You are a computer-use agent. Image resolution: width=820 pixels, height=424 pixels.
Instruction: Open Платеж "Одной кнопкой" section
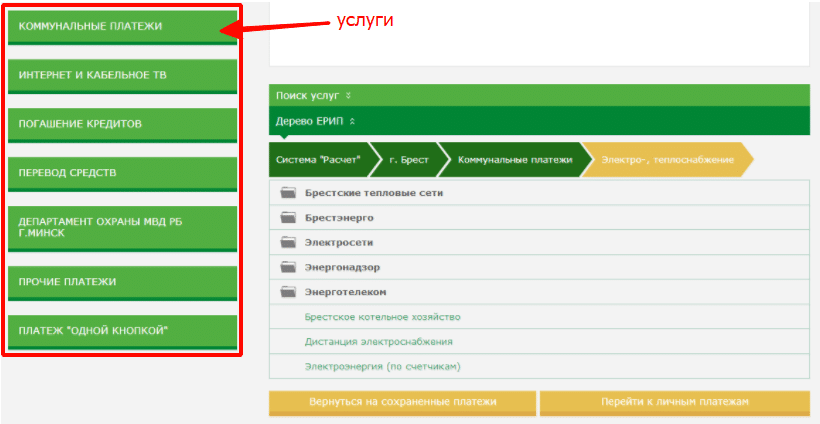[122, 333]
